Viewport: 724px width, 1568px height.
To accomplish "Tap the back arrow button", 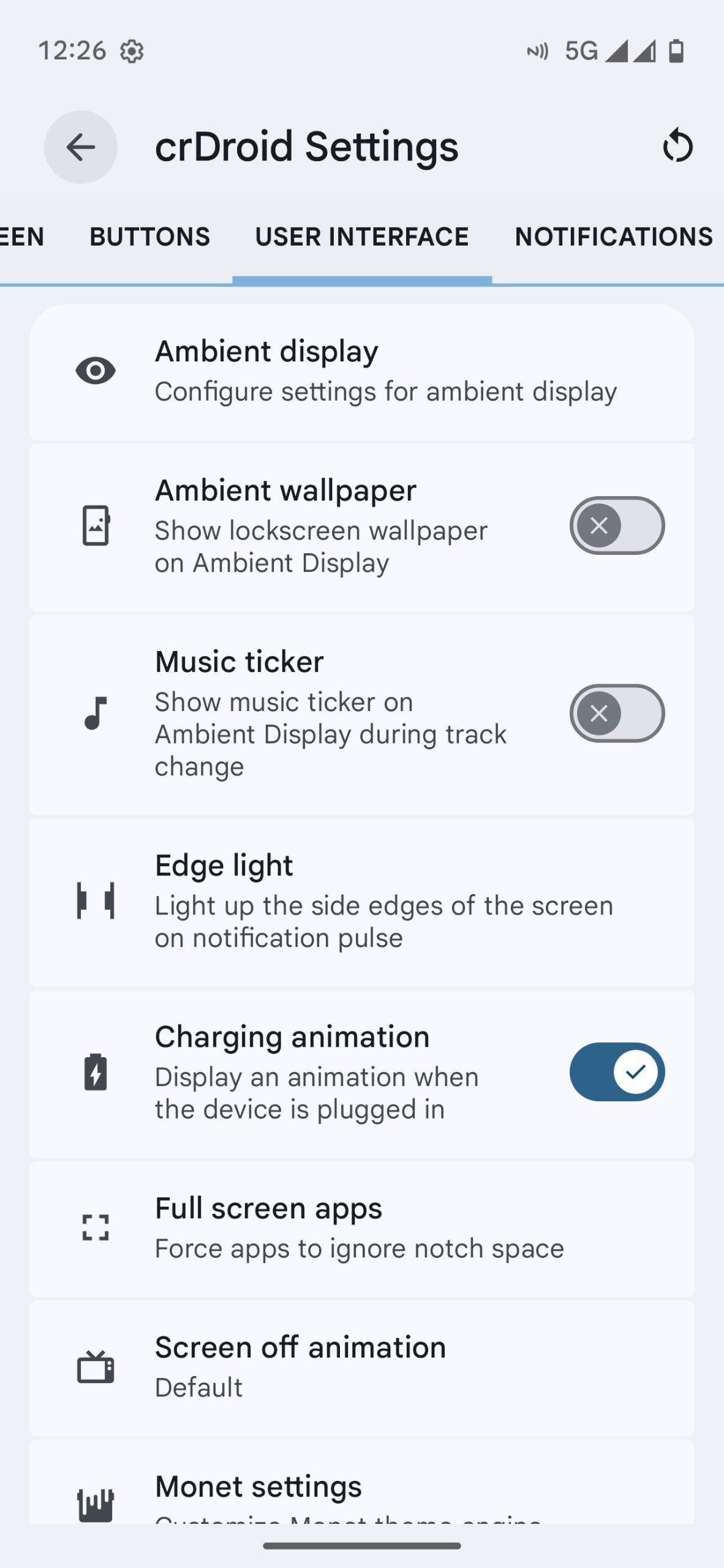I will pos(80,147).
